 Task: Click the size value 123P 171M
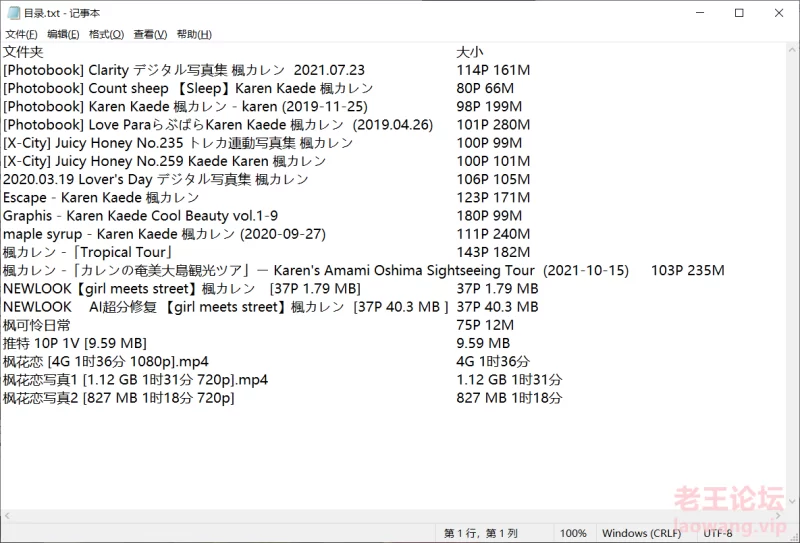tap(493, 198)
